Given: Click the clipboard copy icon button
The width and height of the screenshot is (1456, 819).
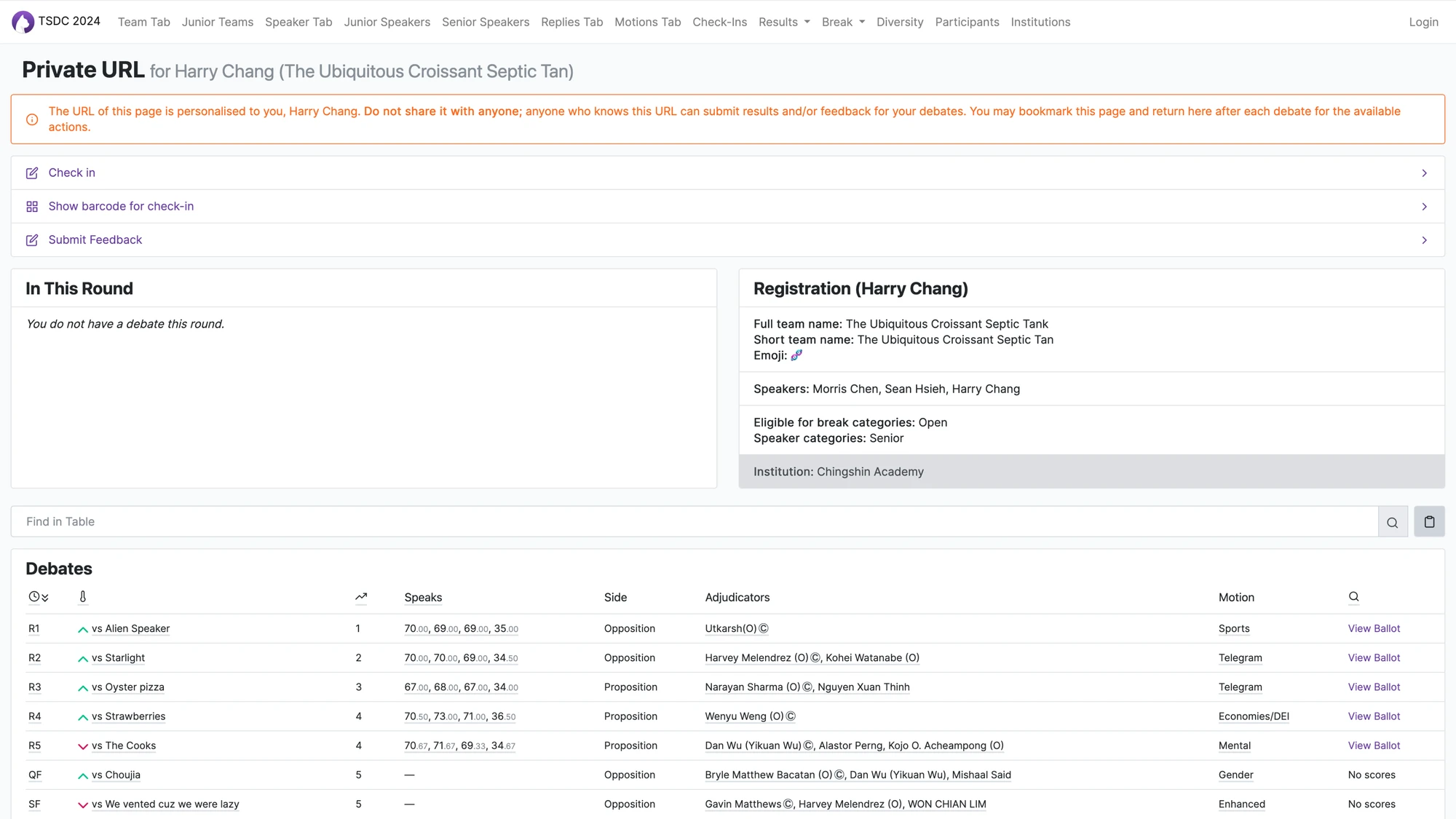Looking at the screenshot, I should [x=1429, y=522].
